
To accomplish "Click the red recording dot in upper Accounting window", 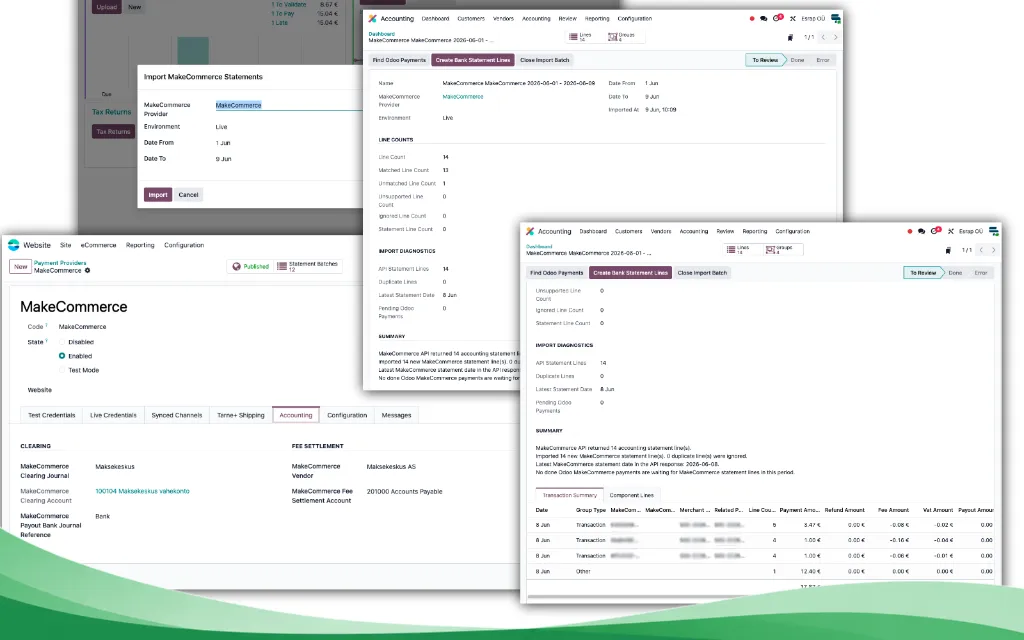I will (752, 19).
